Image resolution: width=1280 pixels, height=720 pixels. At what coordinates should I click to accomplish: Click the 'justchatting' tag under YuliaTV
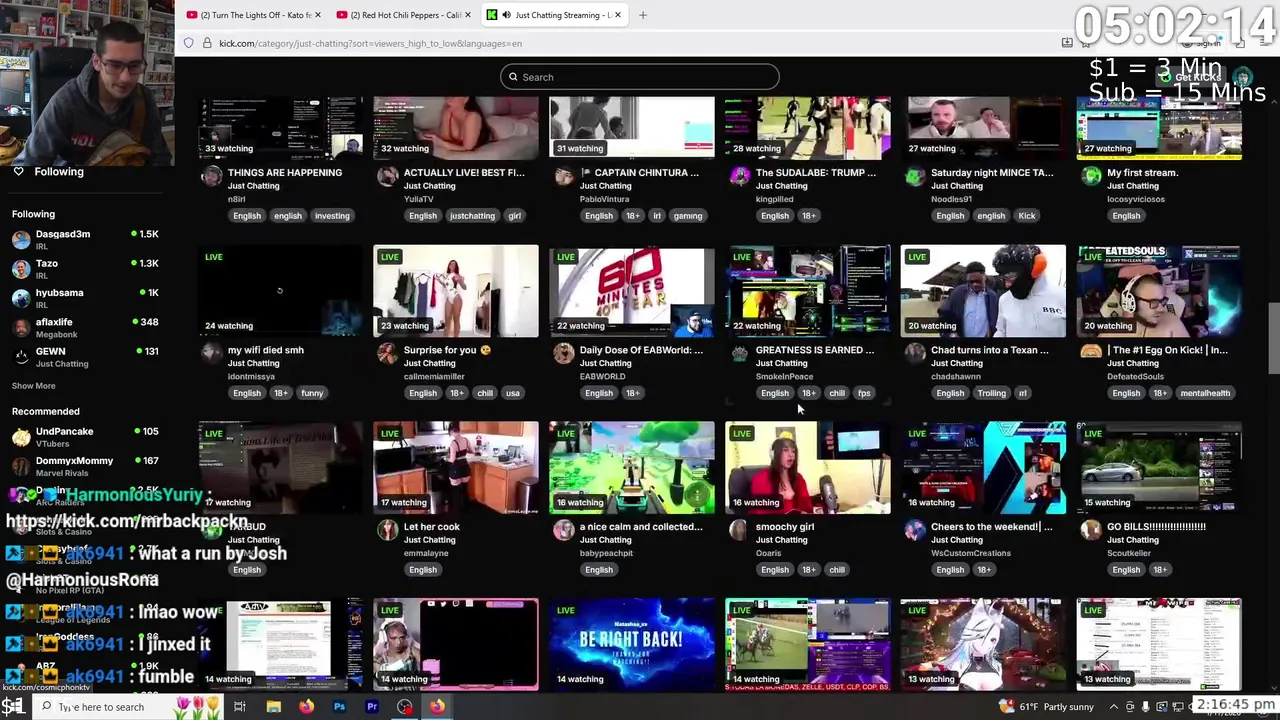pyautogui.click(x=472, y=216)
